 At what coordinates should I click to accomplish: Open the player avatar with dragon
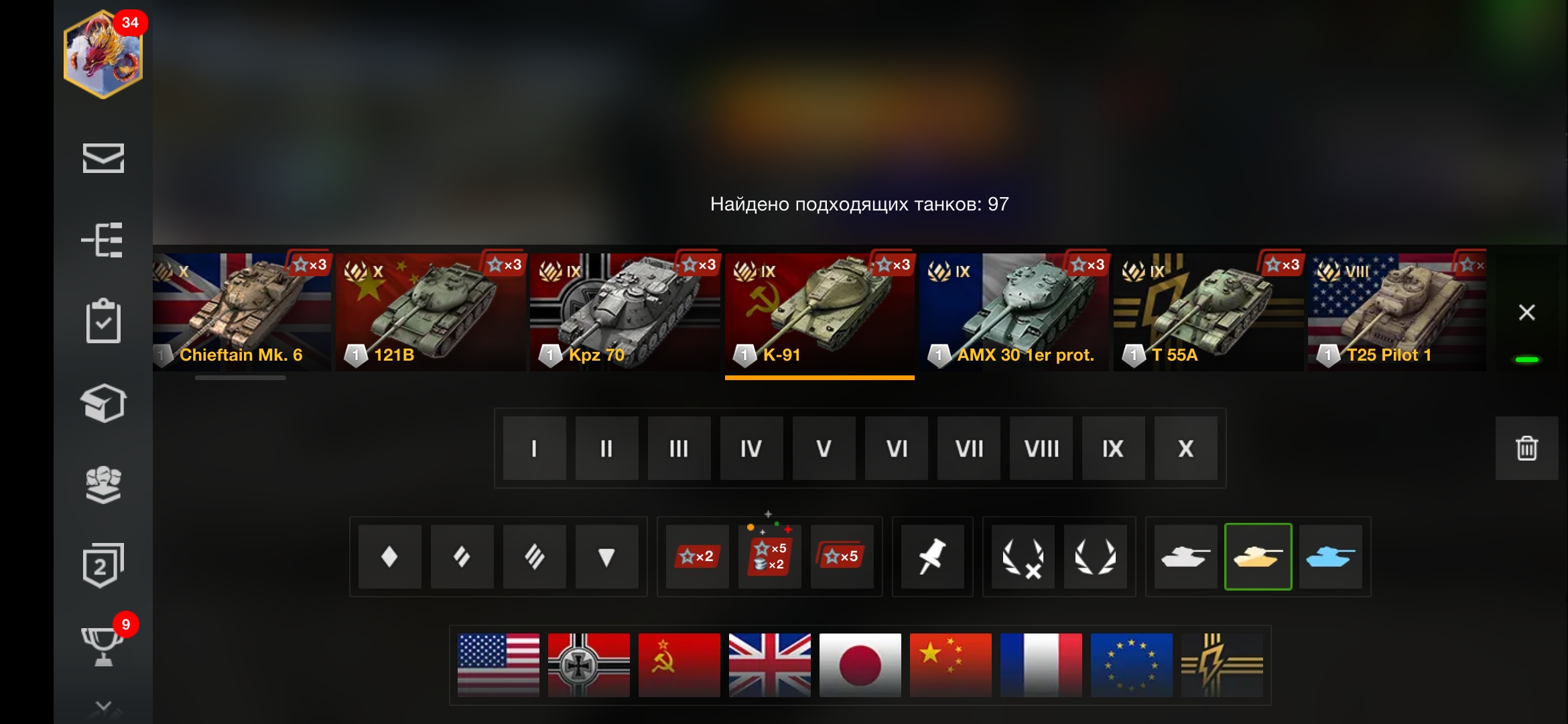coord(103,54)
